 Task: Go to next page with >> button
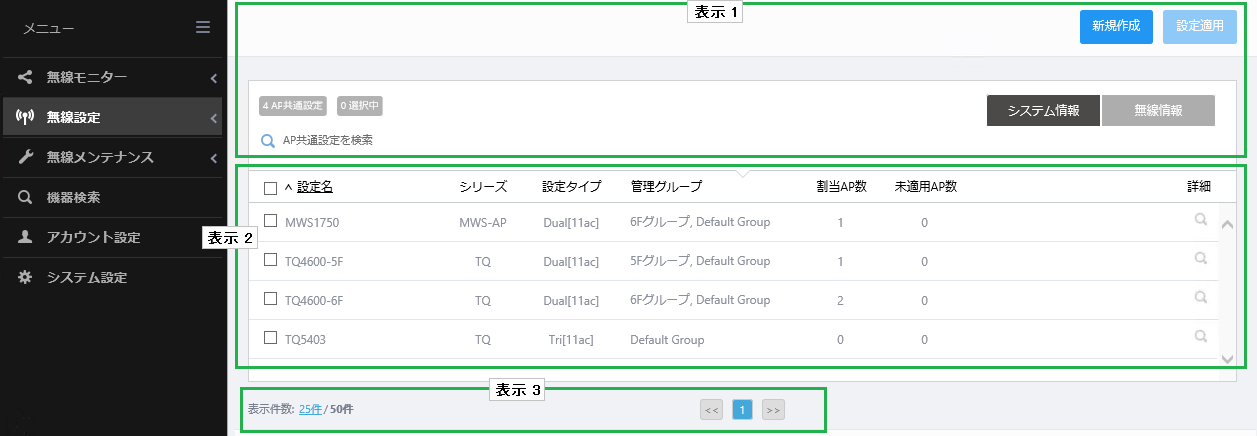click(772, 409)
